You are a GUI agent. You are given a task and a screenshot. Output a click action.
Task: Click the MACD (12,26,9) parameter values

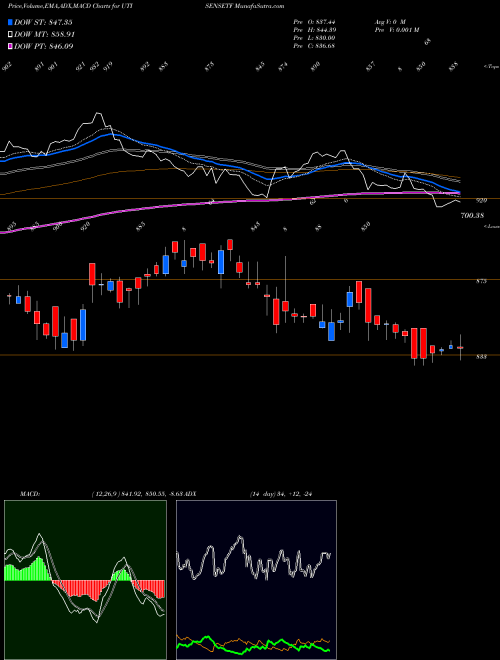click(136, 493)
